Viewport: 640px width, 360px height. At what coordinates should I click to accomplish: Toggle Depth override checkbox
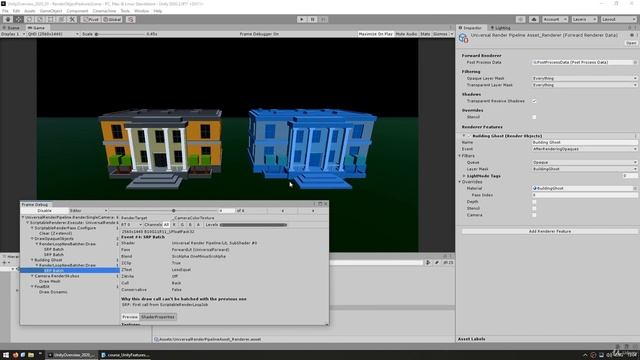pyautogui.click(x=534, y=202)
